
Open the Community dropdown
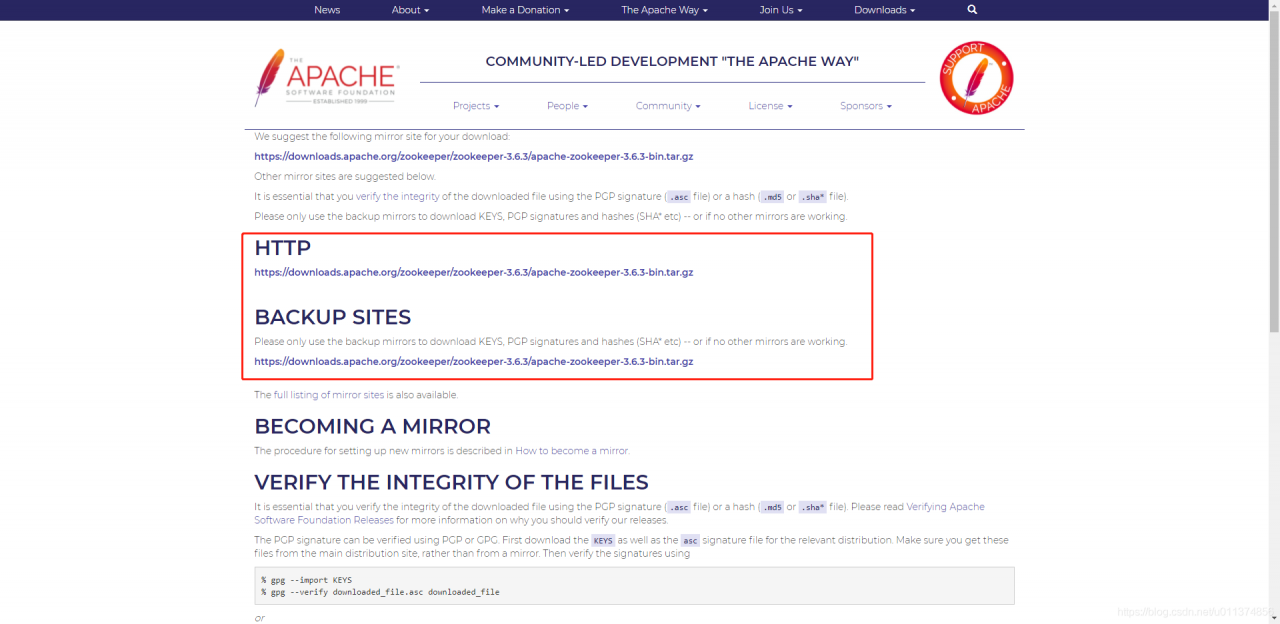click(668, 106)
